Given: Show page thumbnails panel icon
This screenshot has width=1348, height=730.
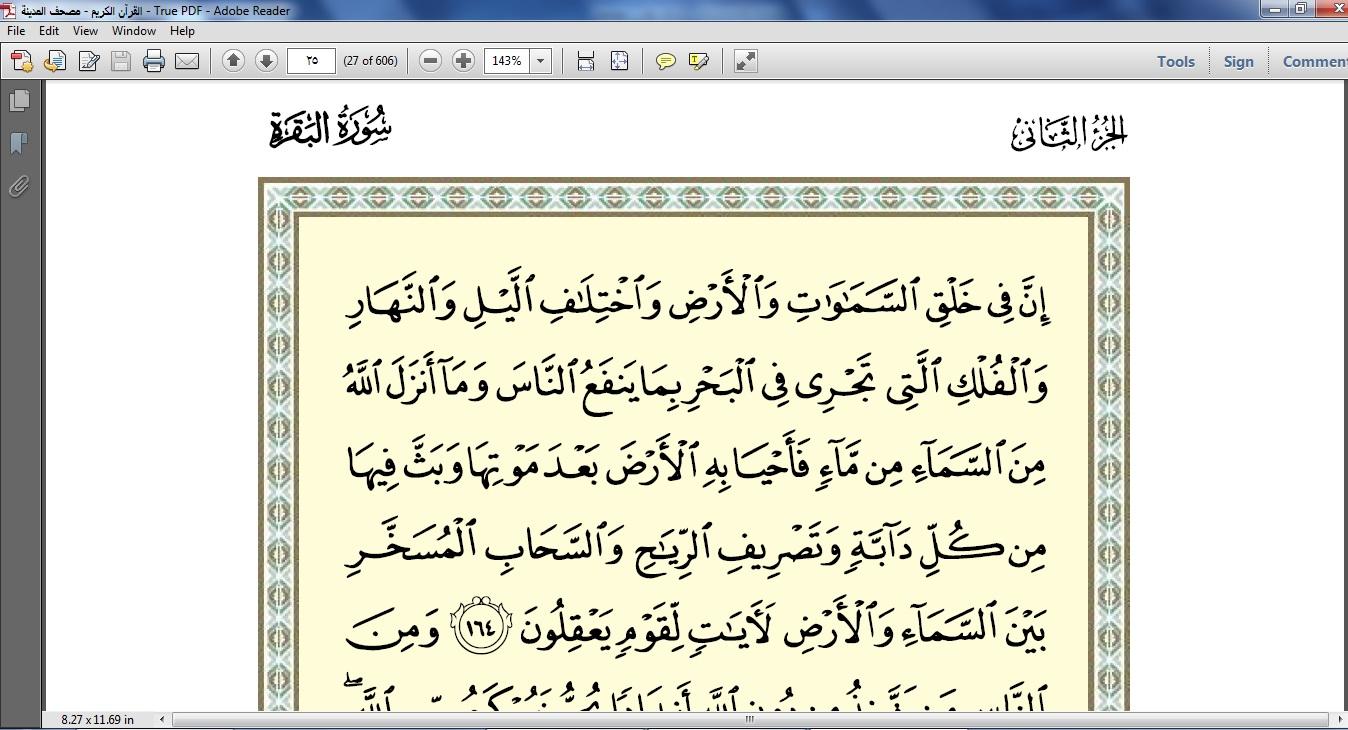Looking at the screenshot, I should point(18,100).
